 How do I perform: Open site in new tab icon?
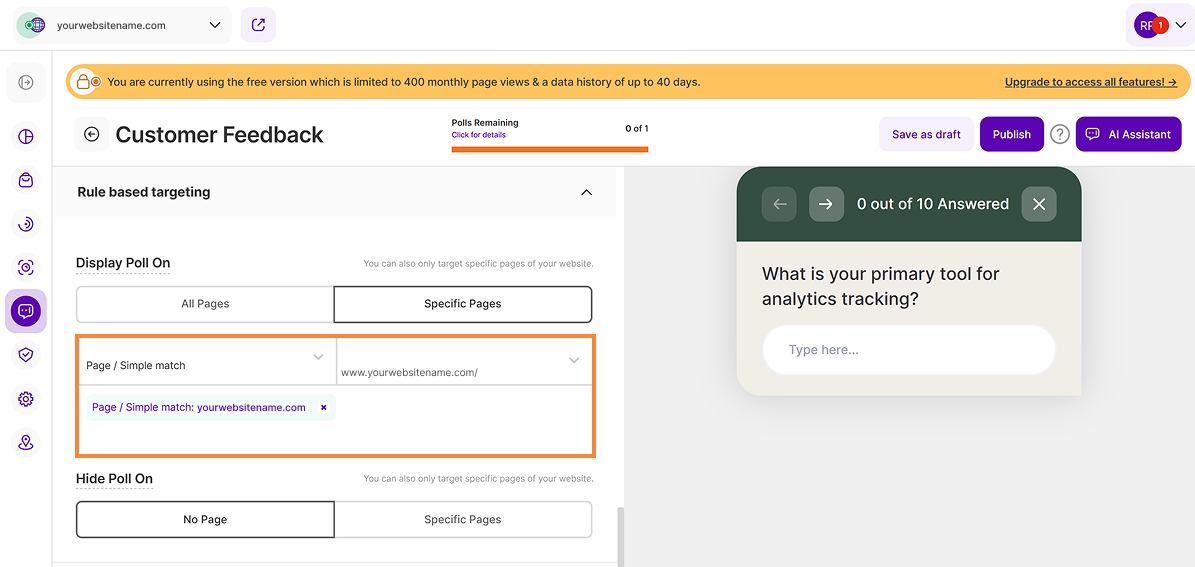[258, 25]
